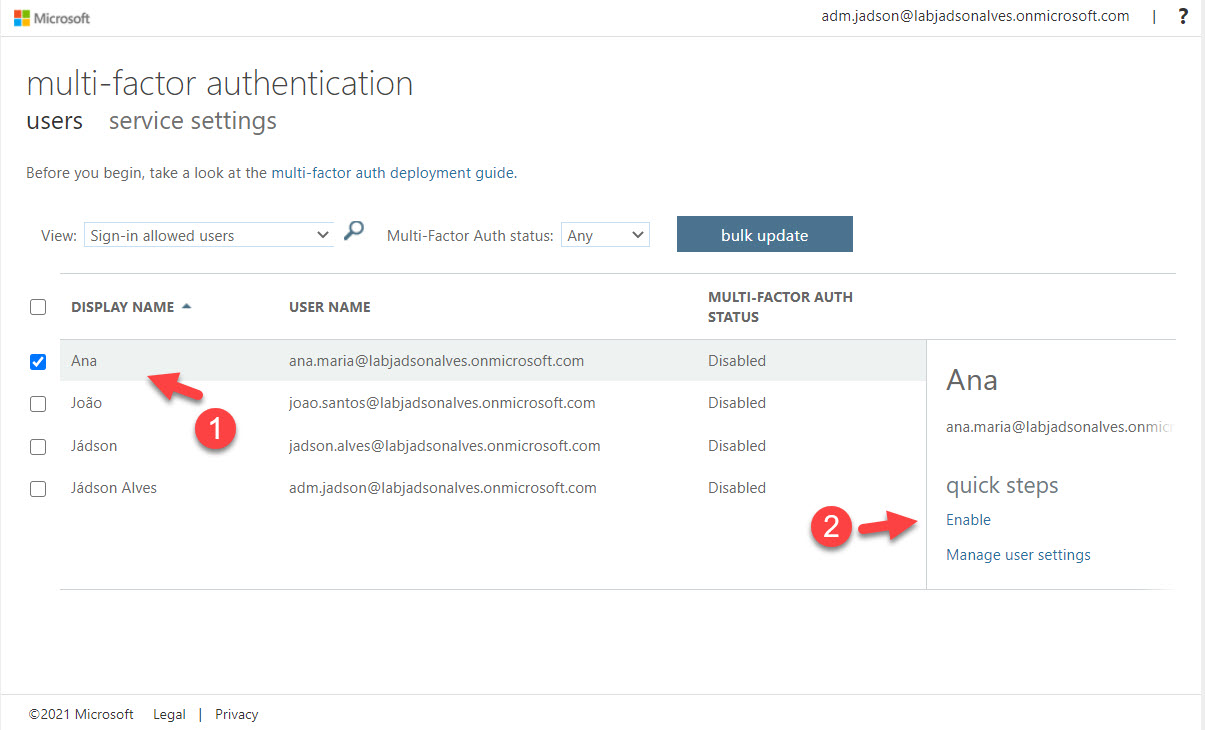The image size is (1205, 730).
Task: Click the Display Name sort arrow
Action: pyautogui.click(x=186, y=307)
